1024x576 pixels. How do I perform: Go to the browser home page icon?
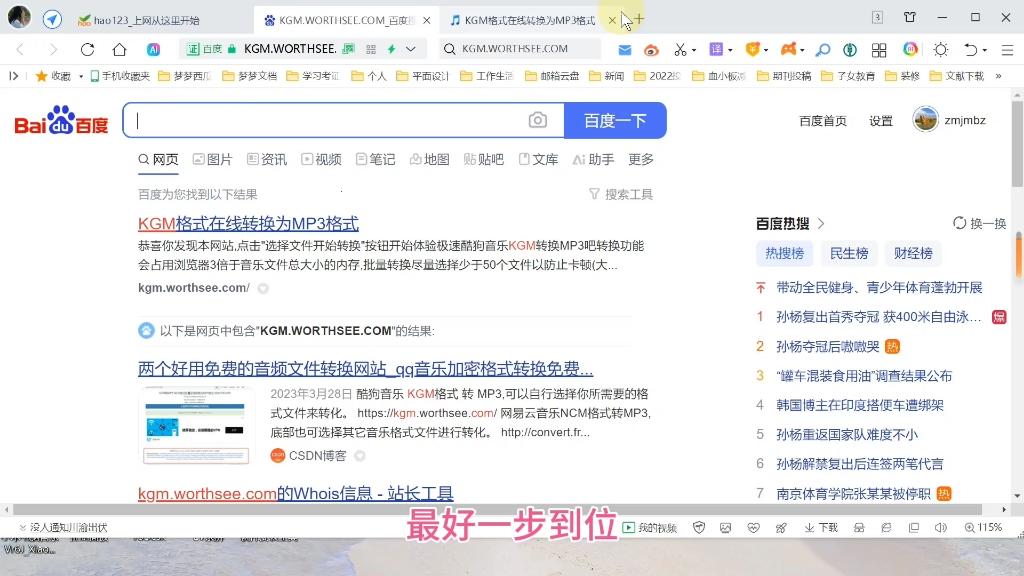click(x=119, y=49)
